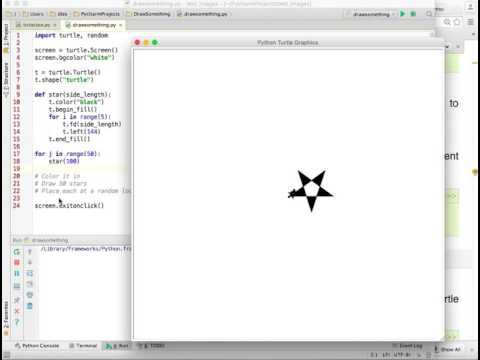Click the black star drawn on turtle canvas
Screen dimensions: 480x360
pos(311,191)
